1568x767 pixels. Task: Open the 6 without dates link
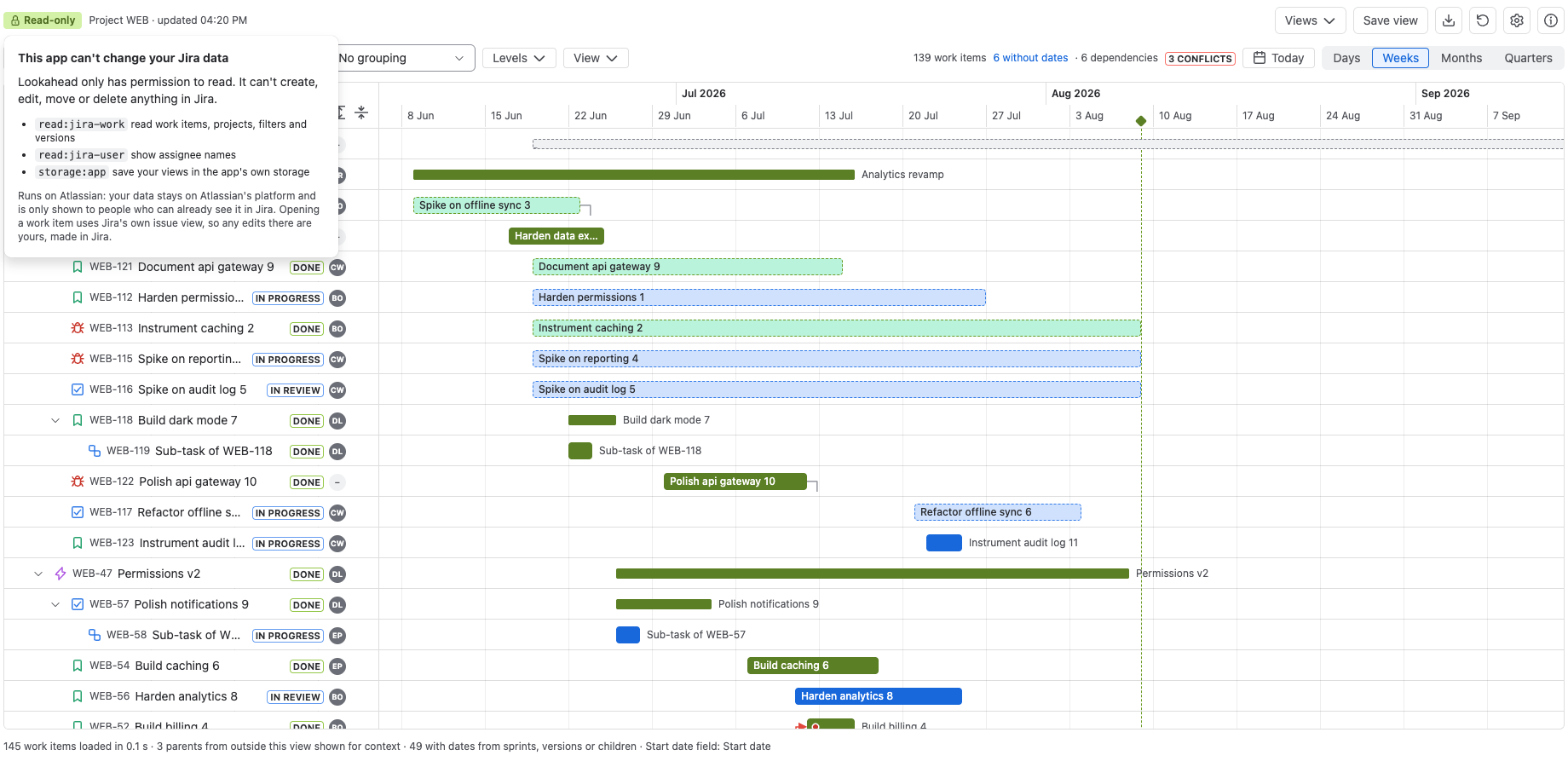[1030, 58]
